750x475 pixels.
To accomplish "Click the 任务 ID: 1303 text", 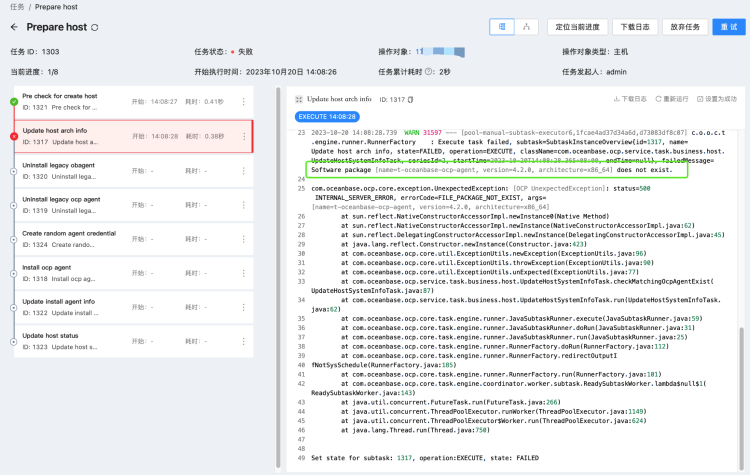I will click(x=35, y=52).
